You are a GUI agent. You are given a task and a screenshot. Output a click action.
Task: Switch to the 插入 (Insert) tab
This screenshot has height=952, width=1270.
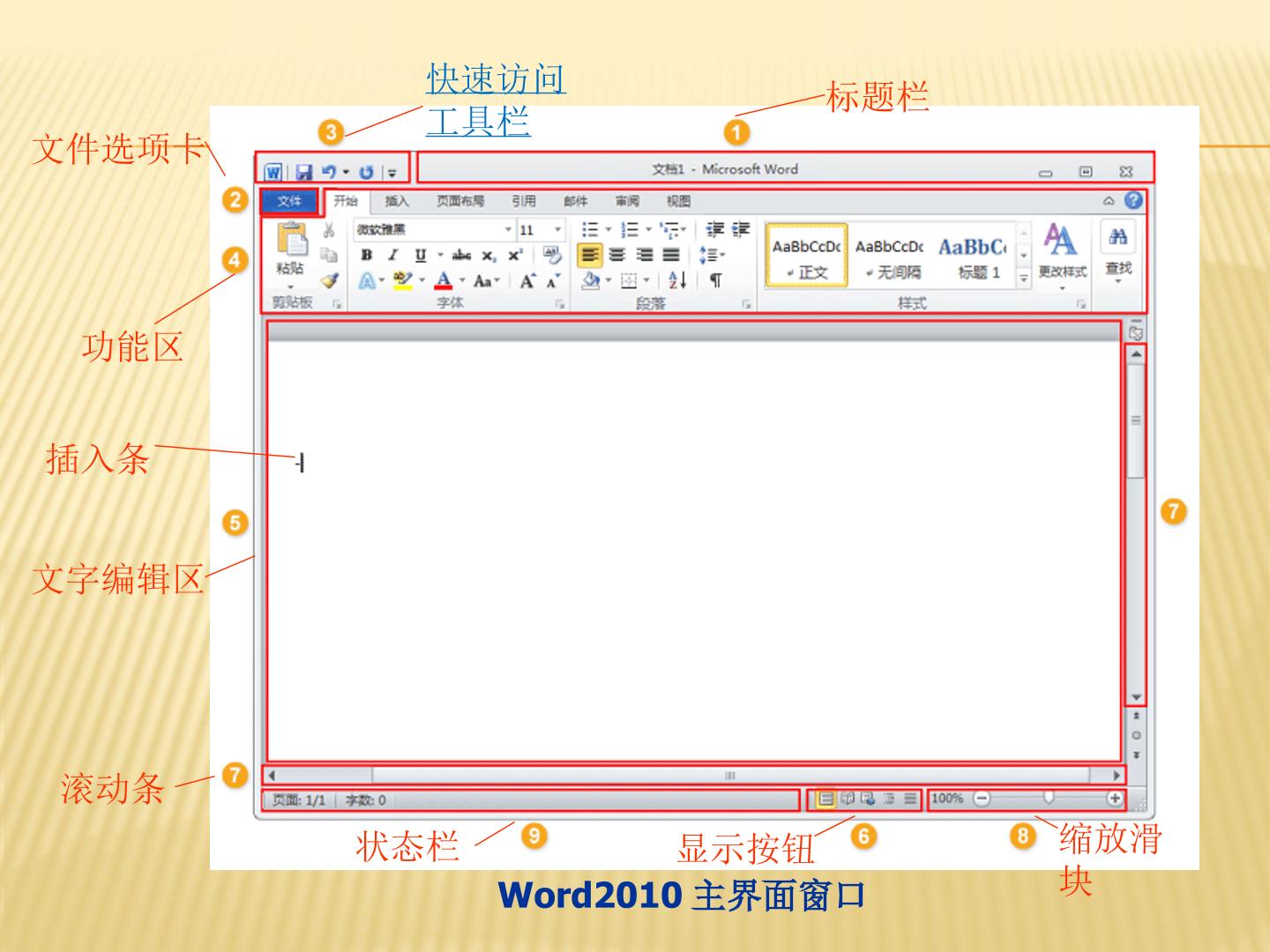[x=397, y=201]
